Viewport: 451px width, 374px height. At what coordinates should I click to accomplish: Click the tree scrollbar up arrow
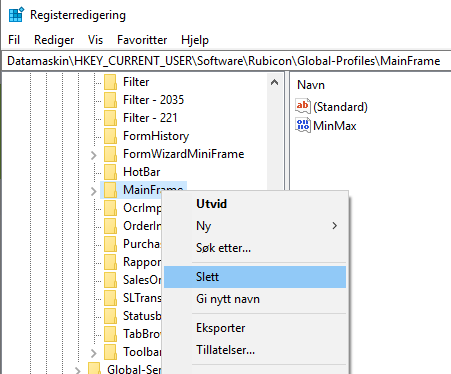[x=274, y=82]
